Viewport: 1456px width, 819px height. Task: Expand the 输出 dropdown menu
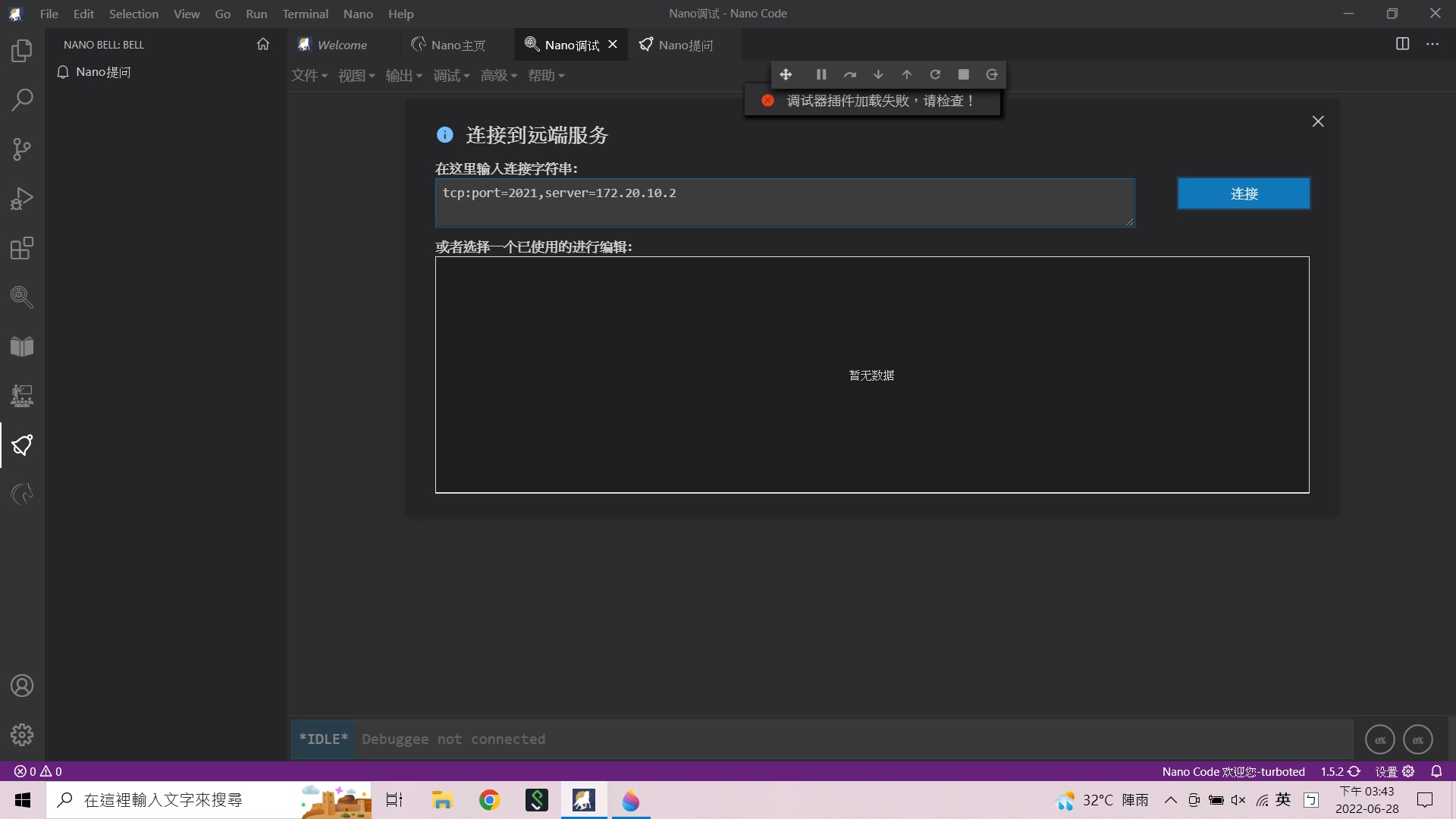pos(404,76)
